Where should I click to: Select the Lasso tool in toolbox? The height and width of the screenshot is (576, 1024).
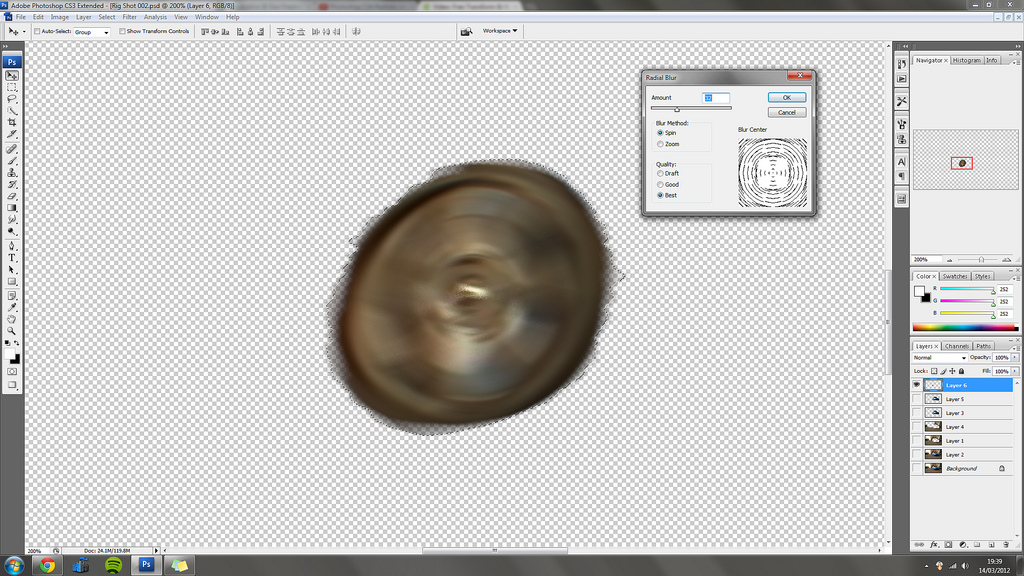[12, 99]
